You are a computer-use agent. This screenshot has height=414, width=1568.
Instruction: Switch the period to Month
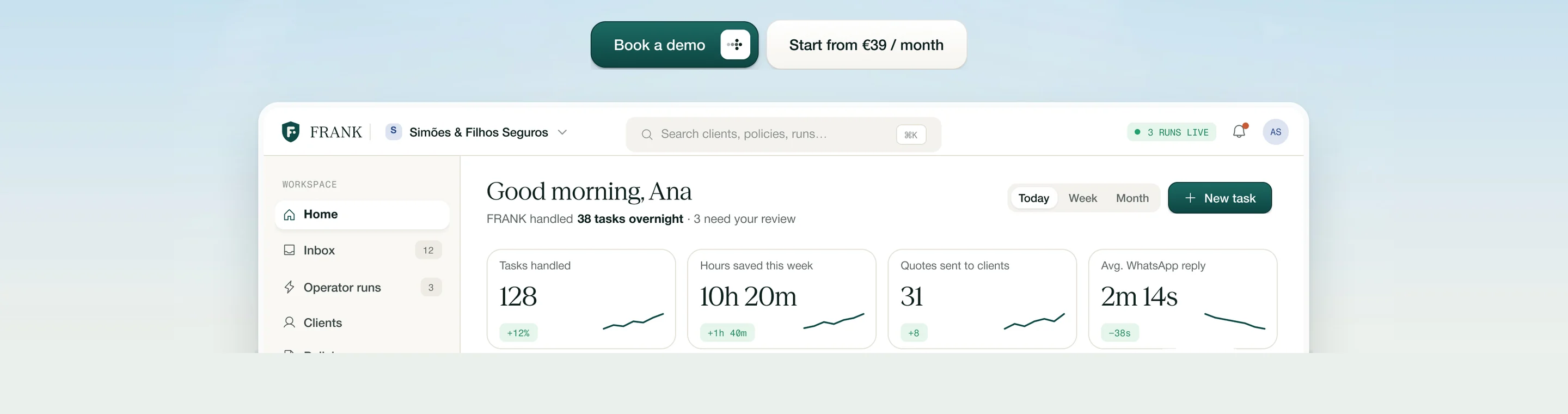[1132, 198]
